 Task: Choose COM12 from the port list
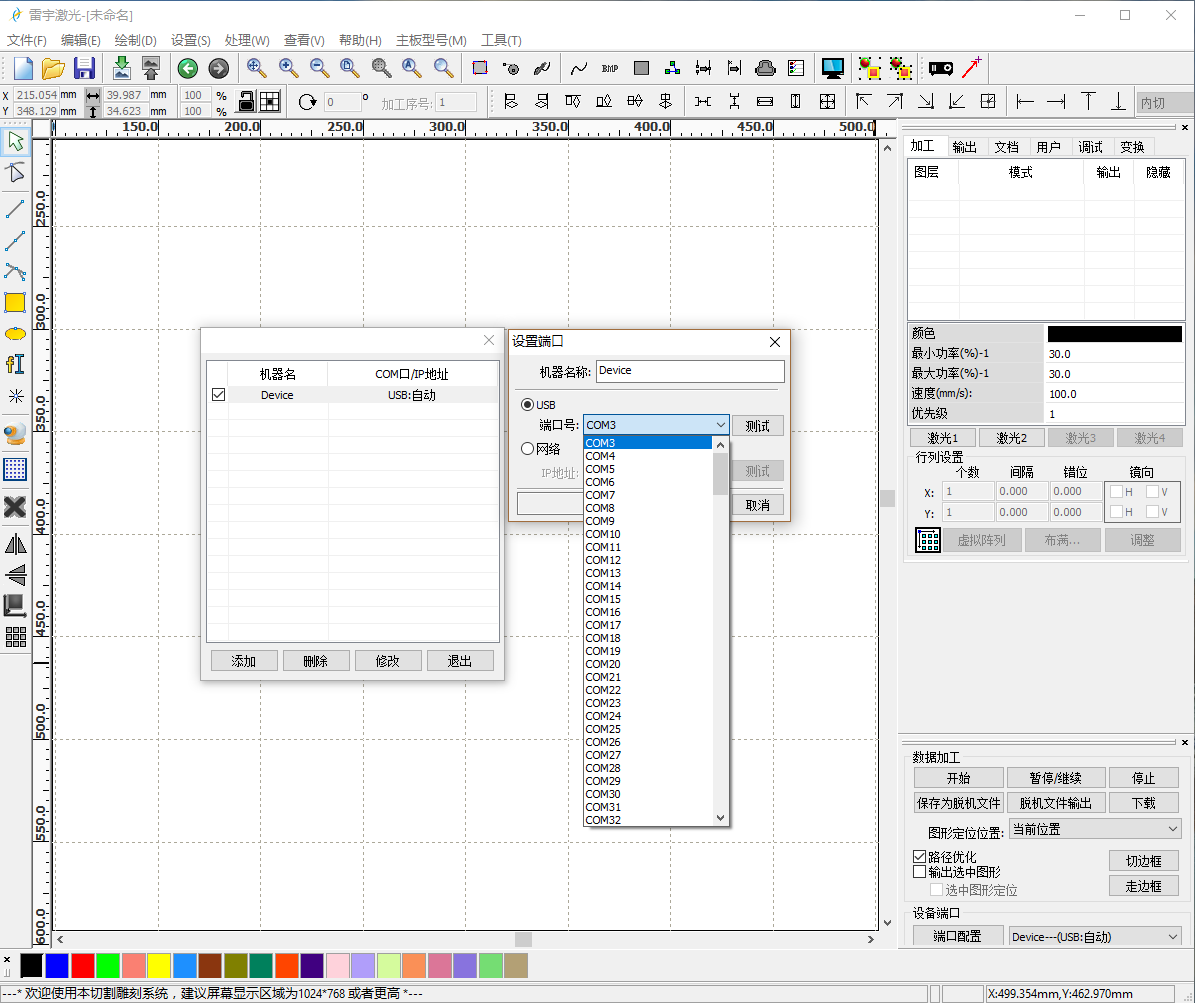648,559
